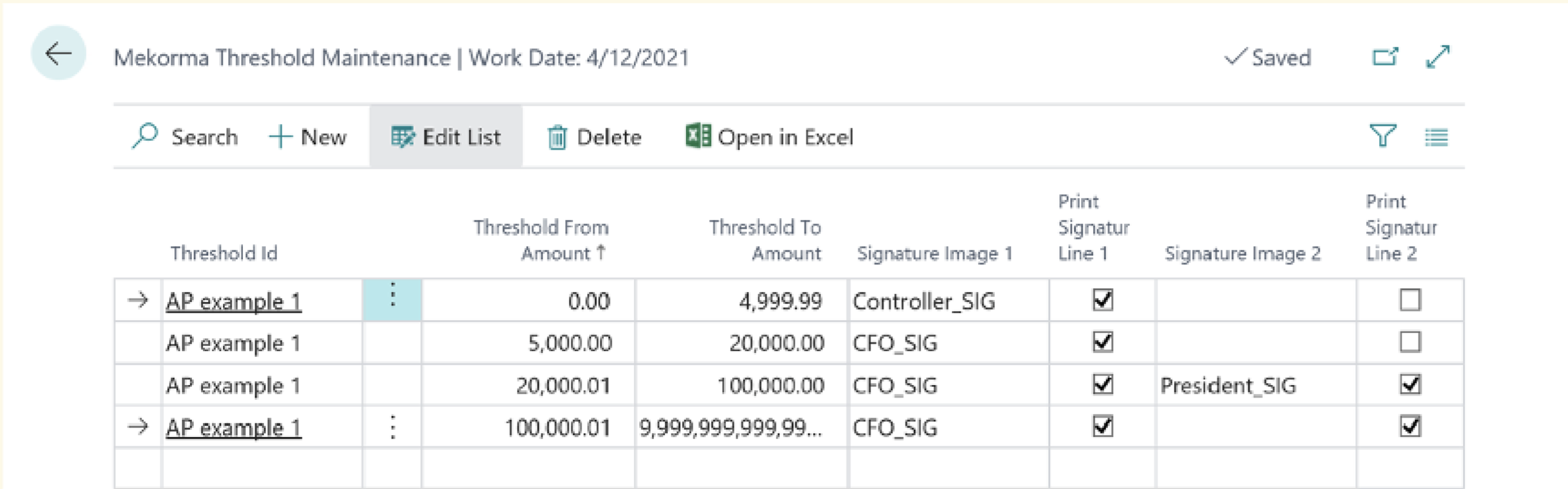
Task: Open page in new window icon
Action: click(1385, 57)
